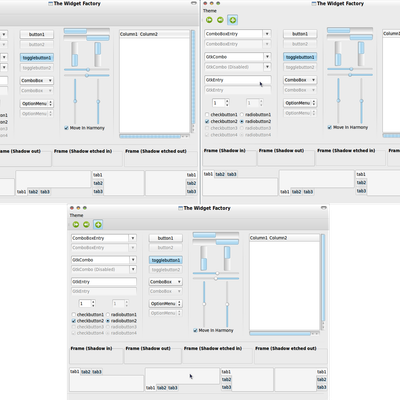Click the Column2 header in the bottom window

[278, 238]
